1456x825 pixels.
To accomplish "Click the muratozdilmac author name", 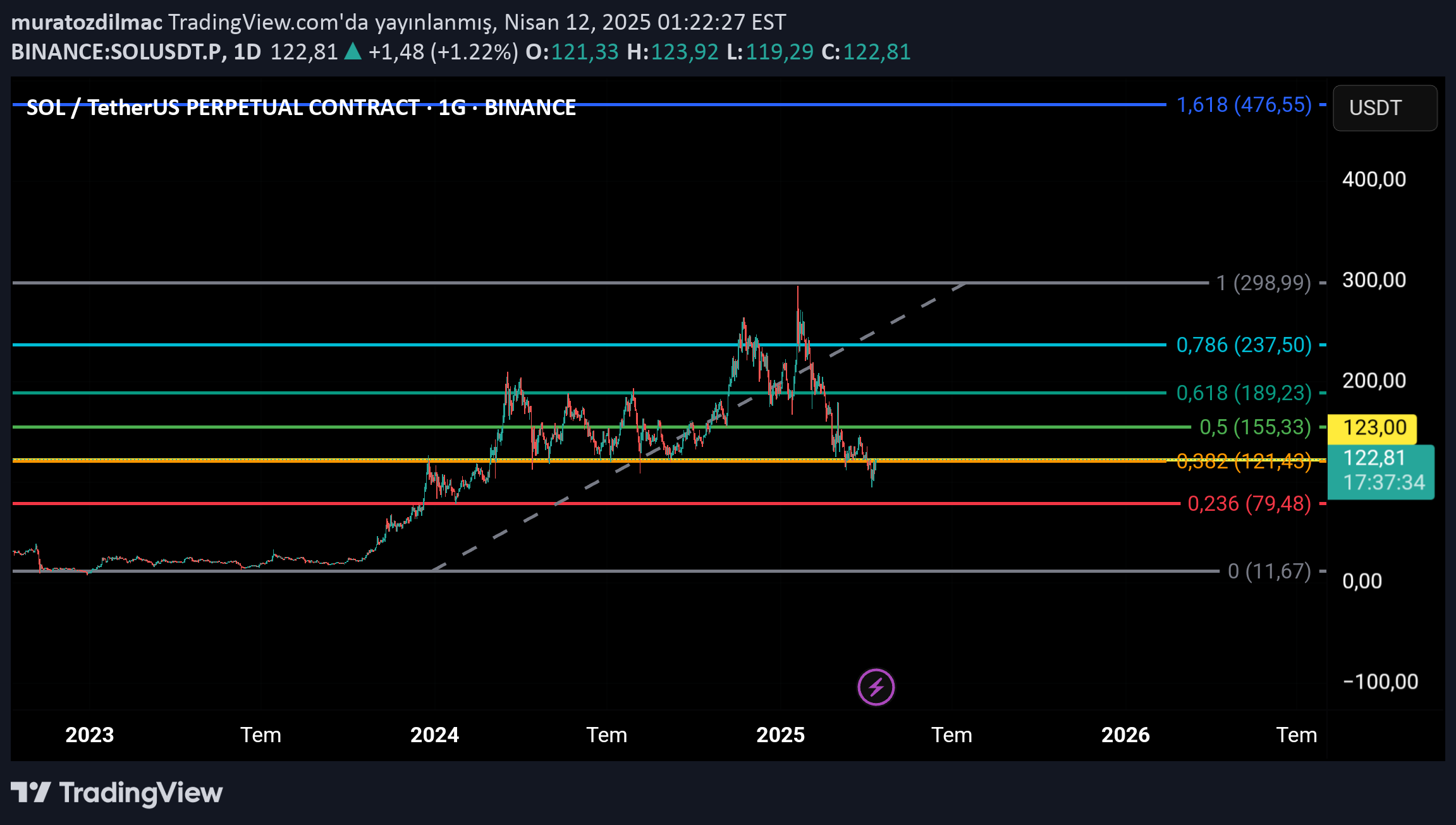I will click(87, 22).
